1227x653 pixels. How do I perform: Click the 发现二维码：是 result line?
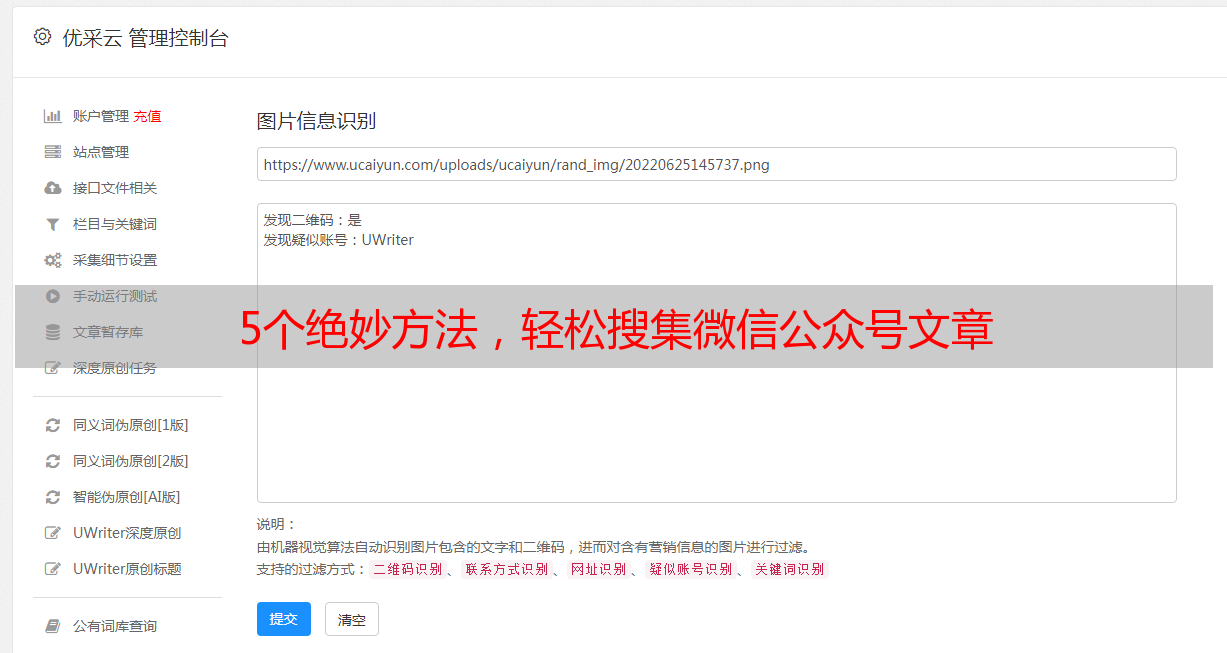(x=312, y=220)
